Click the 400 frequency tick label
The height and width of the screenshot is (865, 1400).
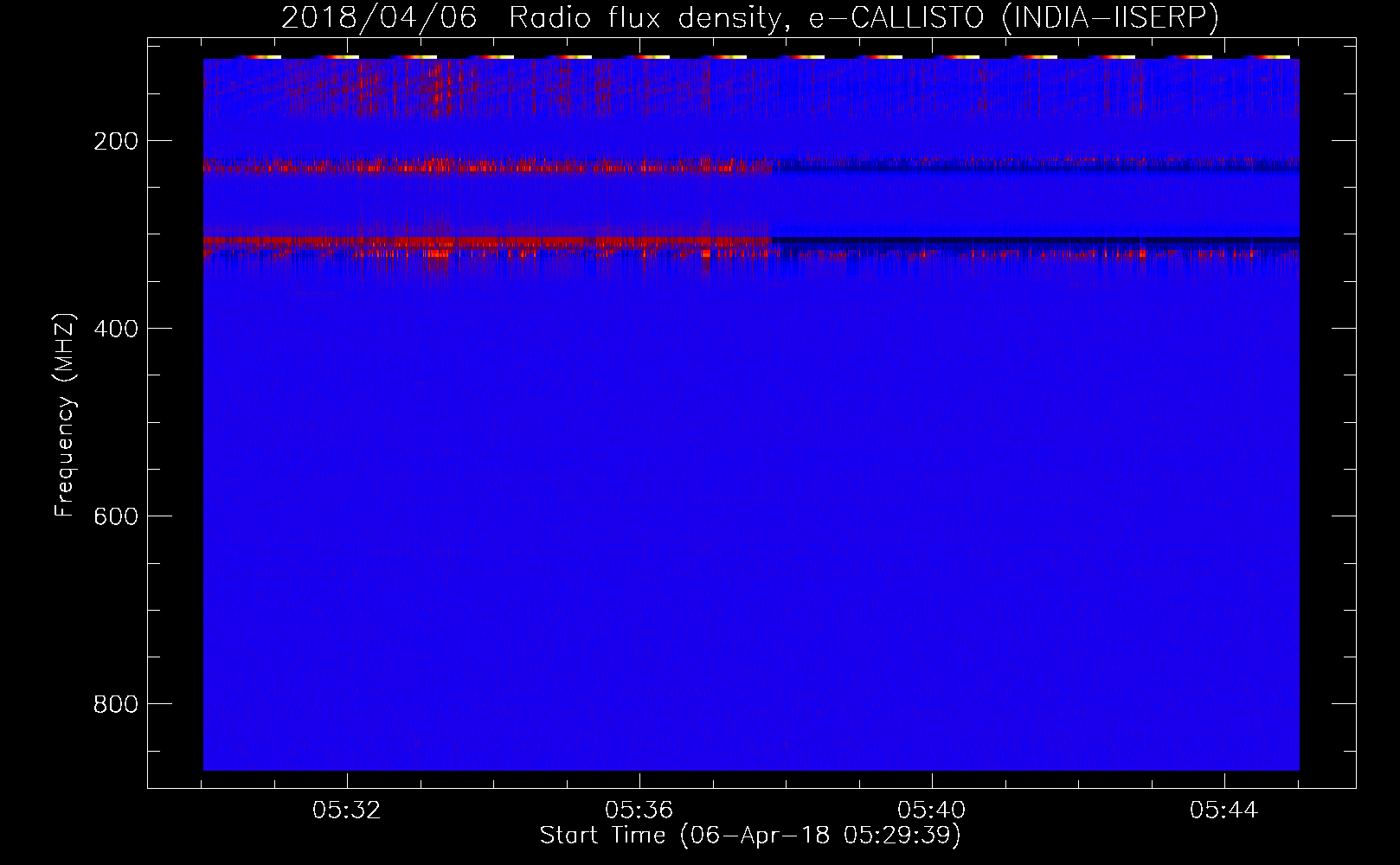click(116, 329)
